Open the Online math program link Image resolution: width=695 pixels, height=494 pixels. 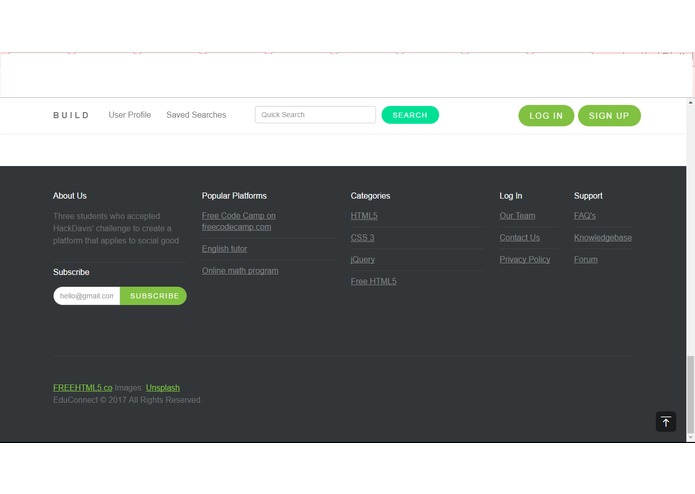pyautogui.click(x=240, y=271)
